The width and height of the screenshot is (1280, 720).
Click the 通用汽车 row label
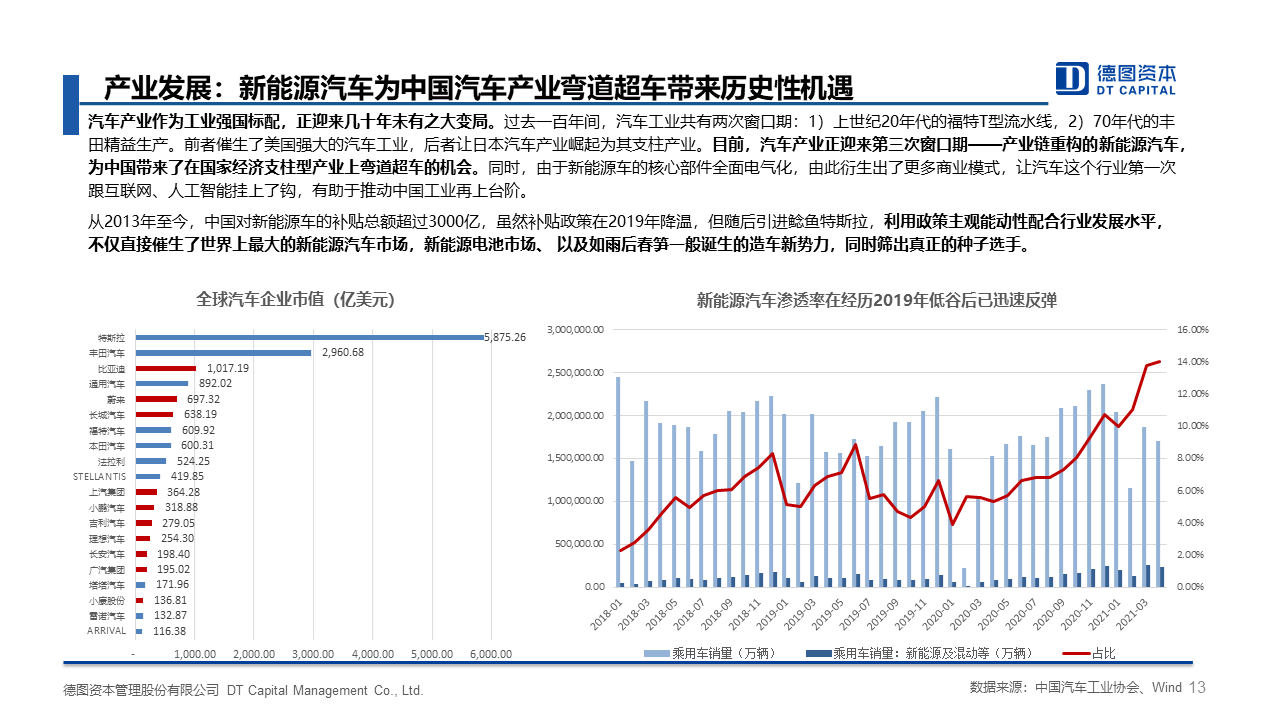point(106,384)
